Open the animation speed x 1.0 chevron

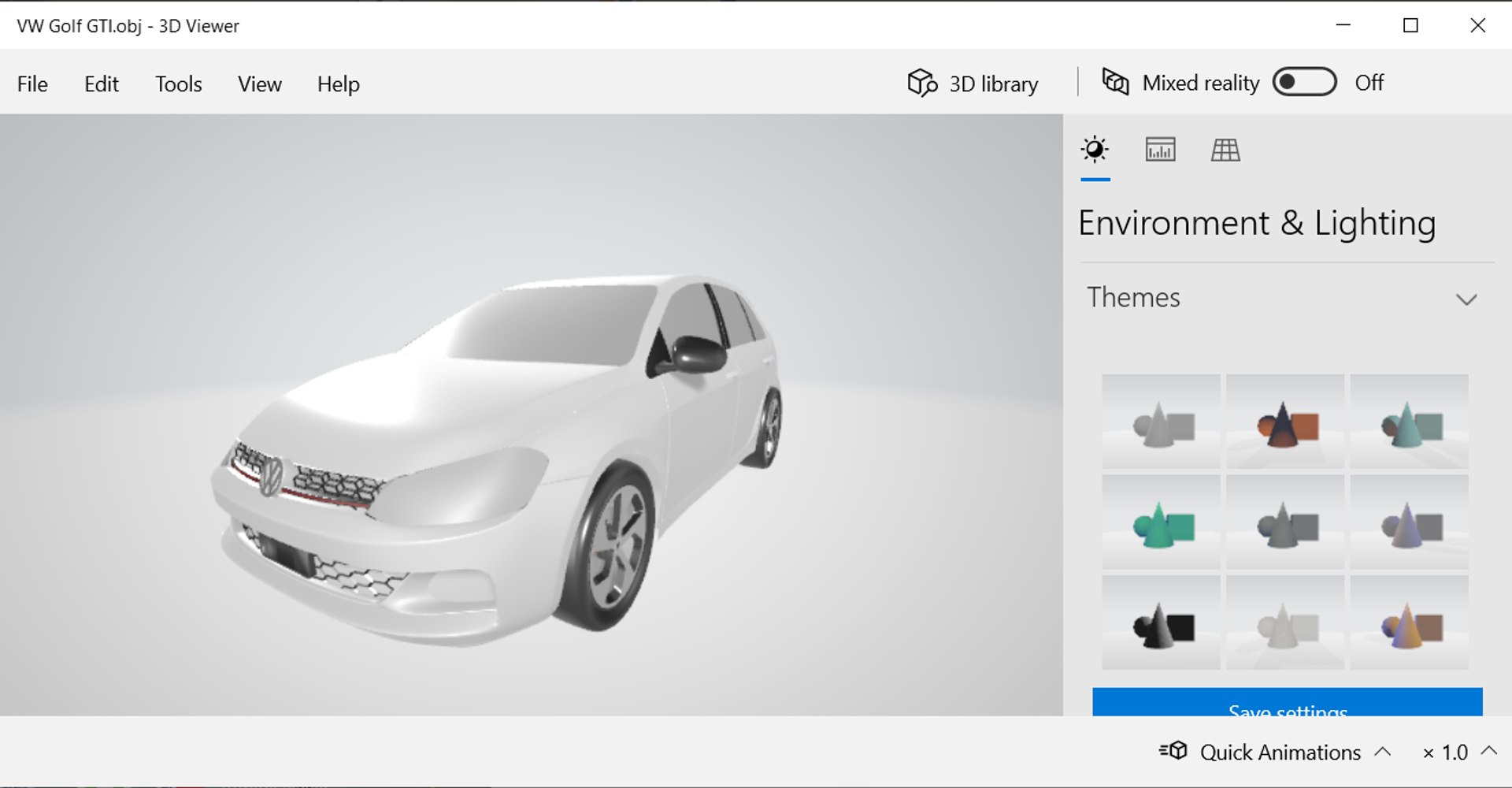(x=1488, y=751)
